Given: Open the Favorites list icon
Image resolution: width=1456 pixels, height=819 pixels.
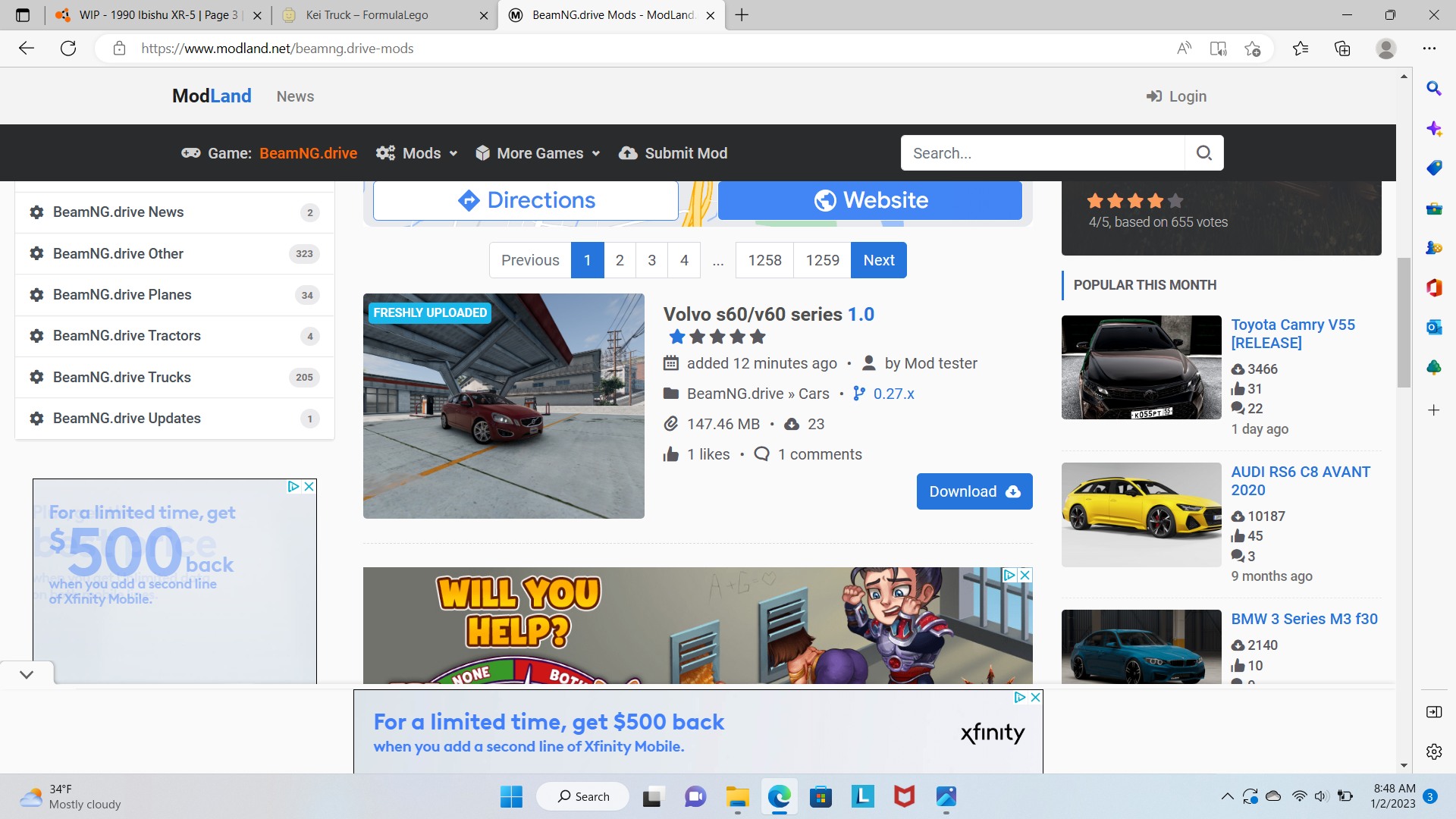Looking at the screenshot, I should pos(1301,49).
